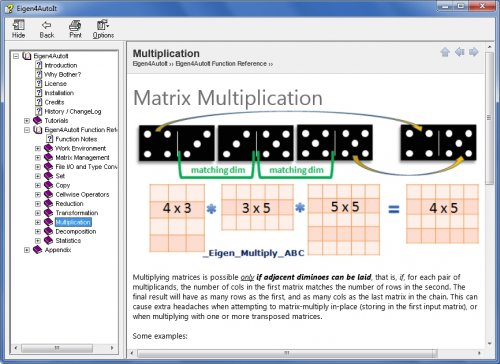Viewport: 500px width, 364px height.
Task: Open the Introduction topic
Action: (61, 65)
